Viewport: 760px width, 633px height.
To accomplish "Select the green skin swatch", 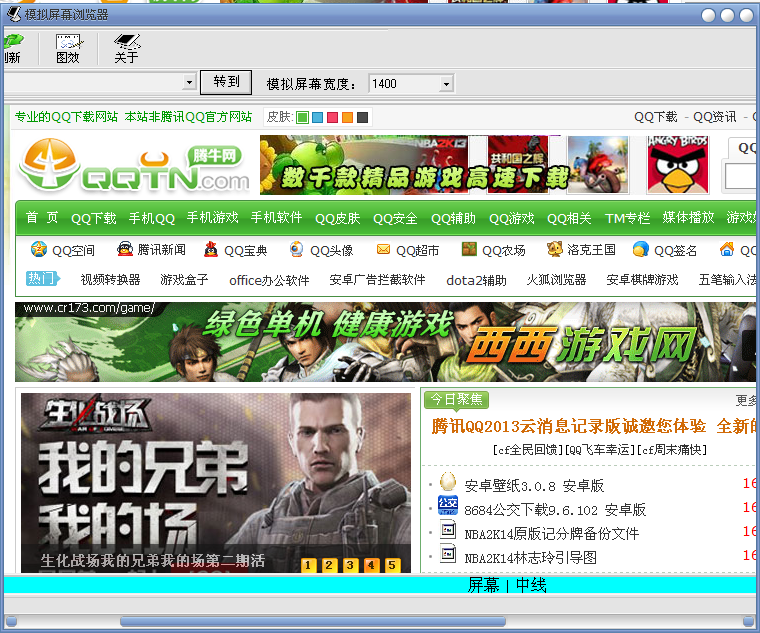I will [302, 117].
